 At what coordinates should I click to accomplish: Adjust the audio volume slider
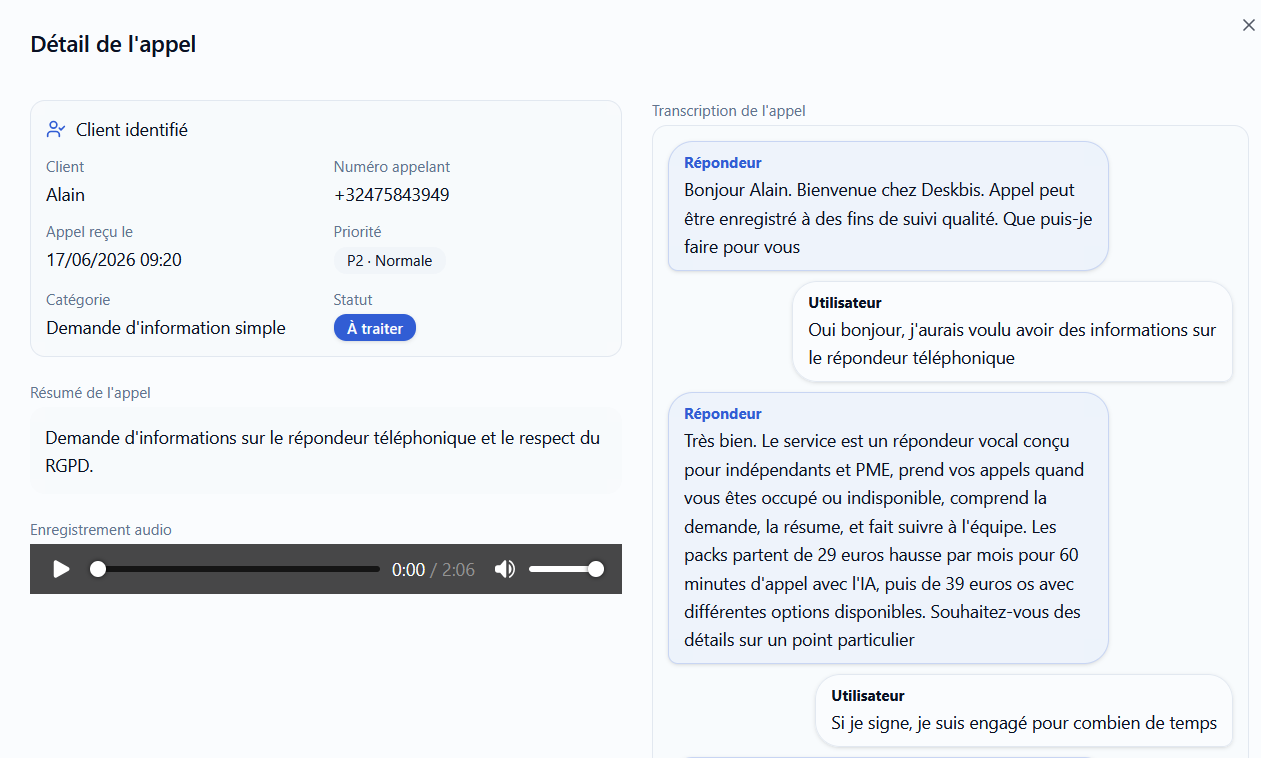click(566, 569)
